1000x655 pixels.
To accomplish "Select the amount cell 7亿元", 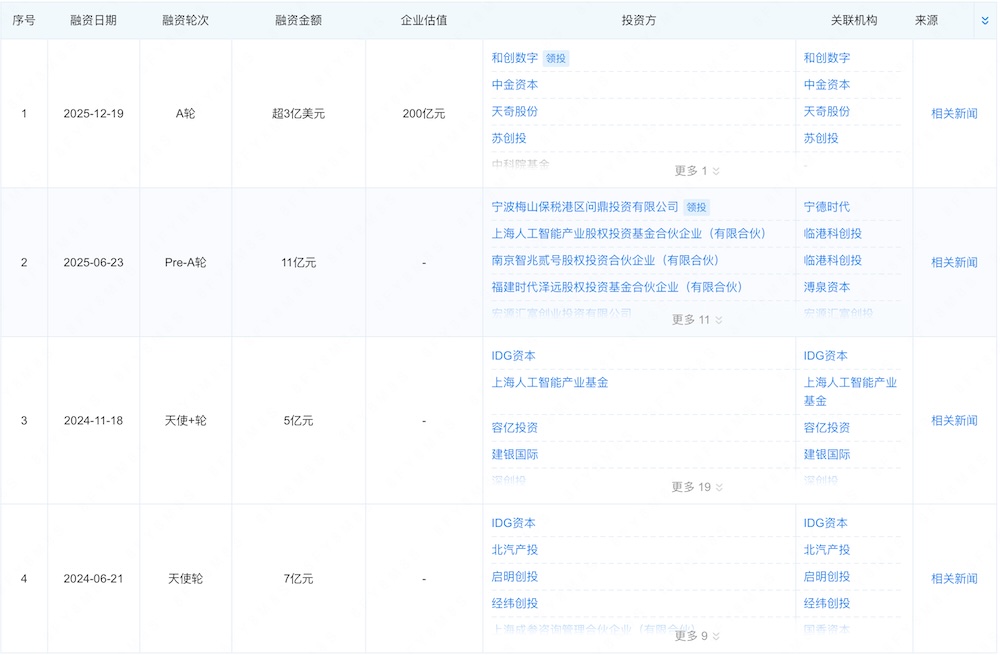I will click(x=298, y=578).
